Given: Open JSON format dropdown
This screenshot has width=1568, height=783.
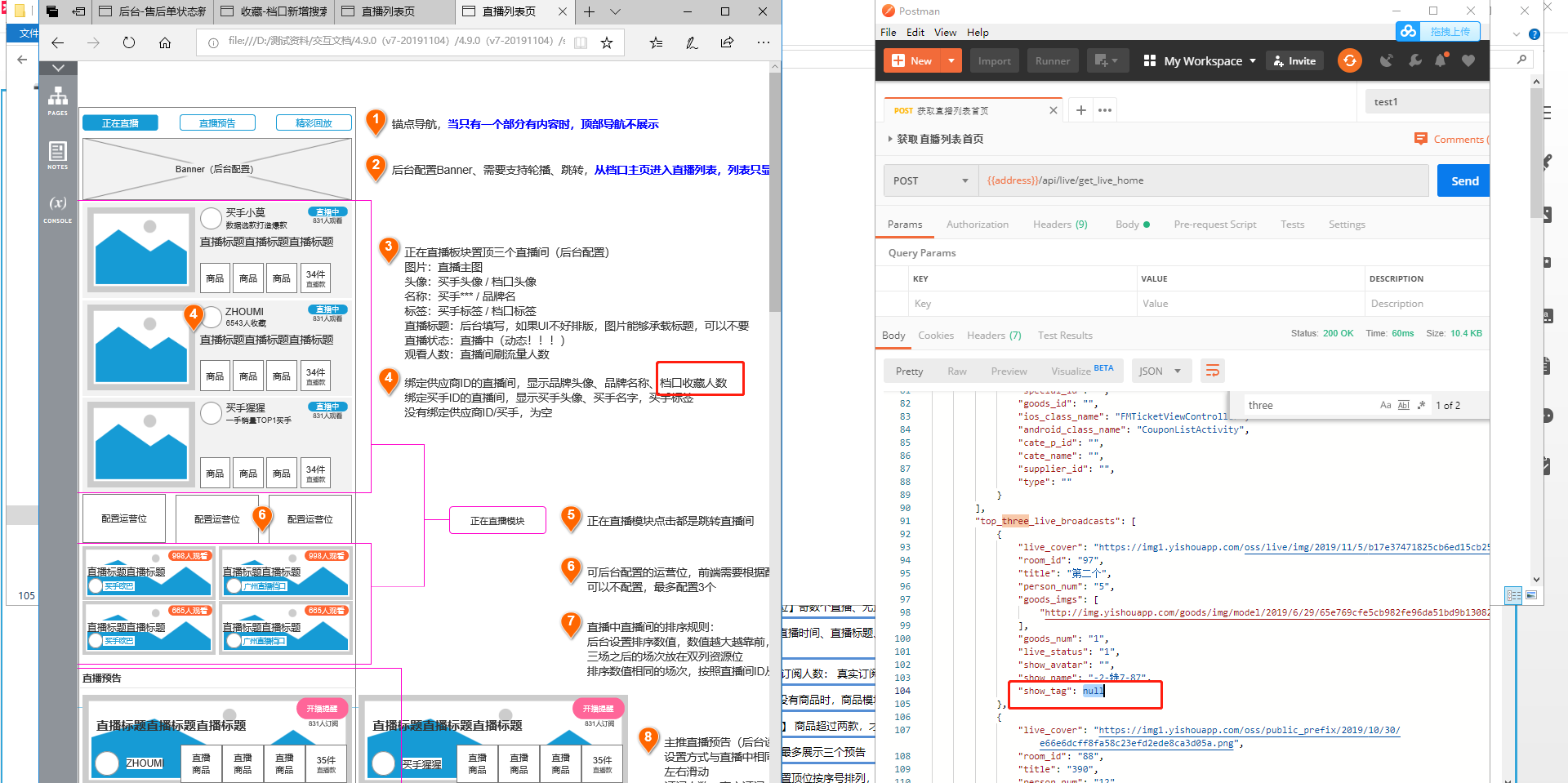Looking at the screenshot, I should pyautogui.click(x=1160, y=371).
